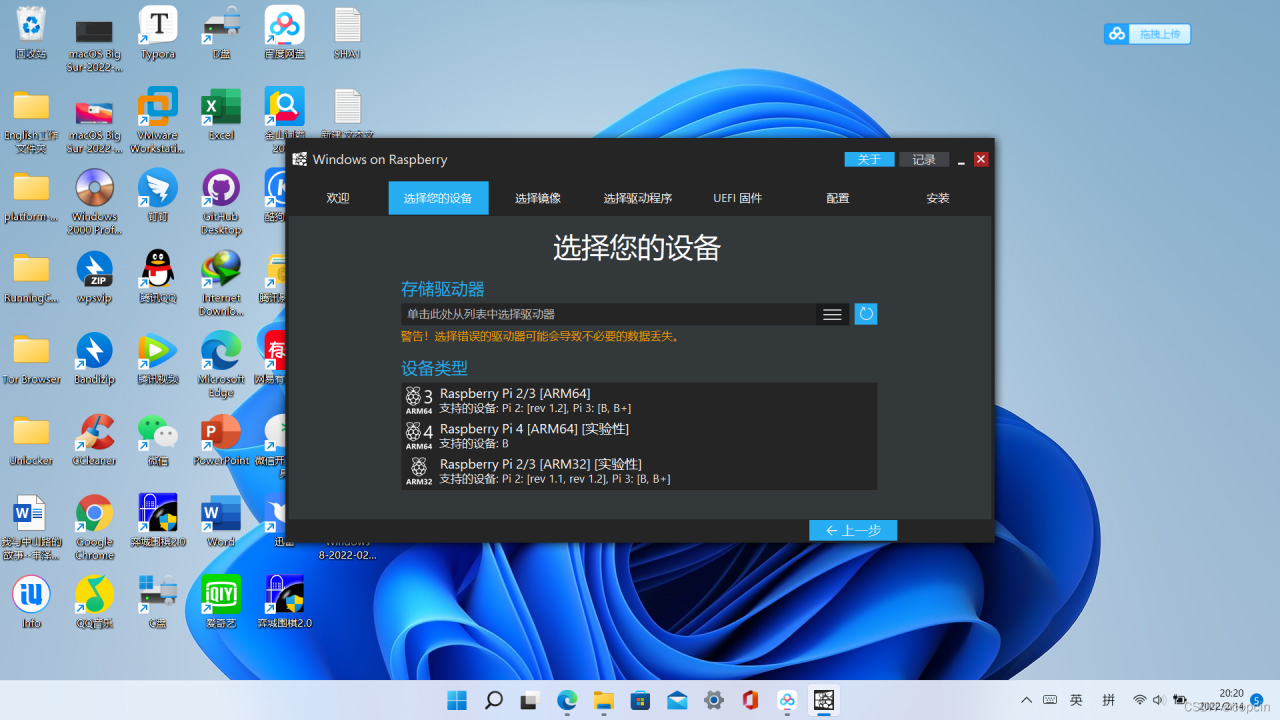This screenshot has height=720, width=1280.
Task: Click the 关于 button in title bar
Action: (x=870, y=160)
